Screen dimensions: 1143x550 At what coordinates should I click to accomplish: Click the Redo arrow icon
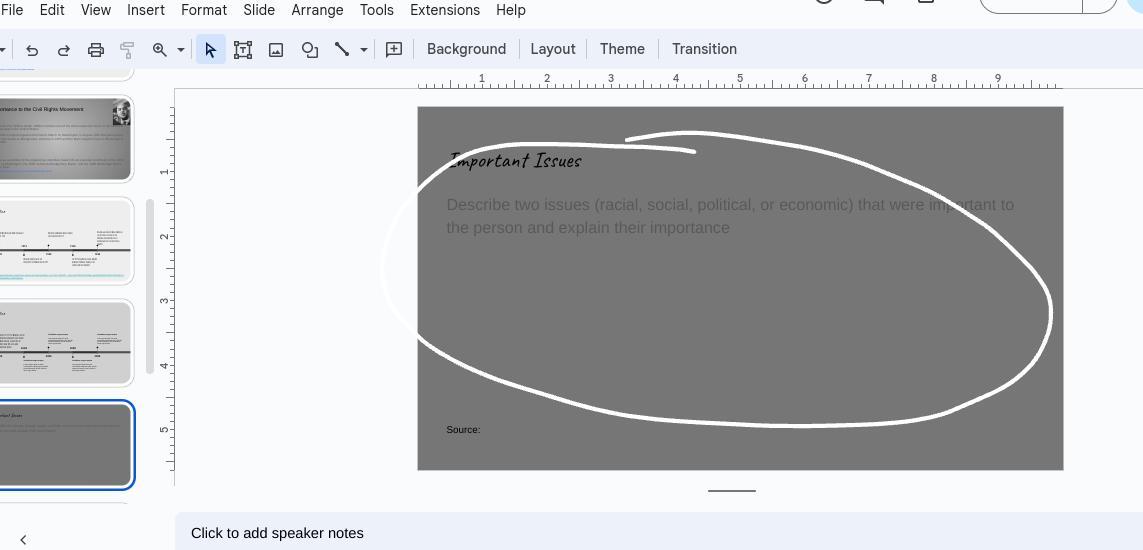[64, 49]
